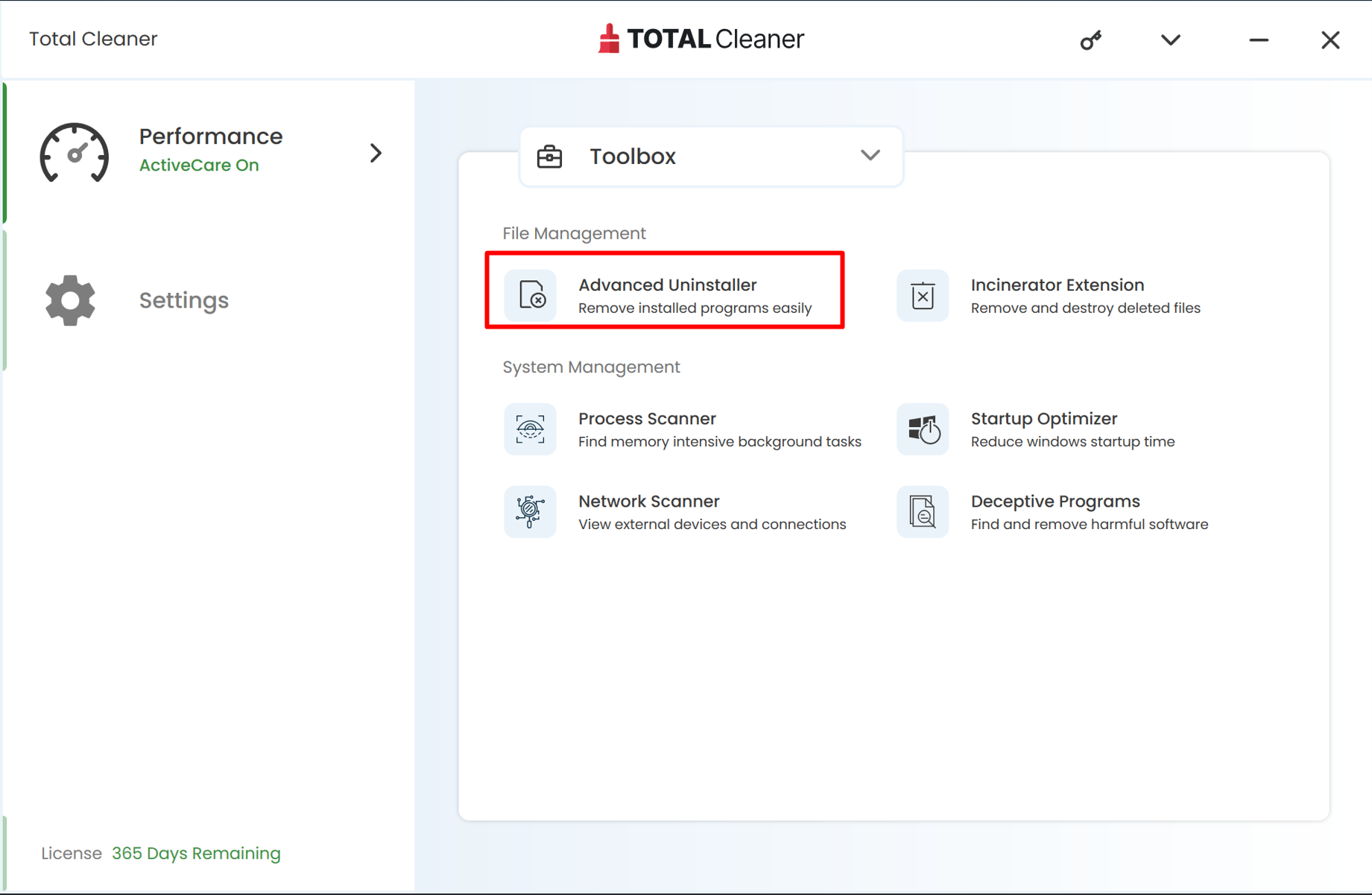Viewport: 1372px width, 895px height.
Task: Click the License label at bottom left
Action: 72,853
